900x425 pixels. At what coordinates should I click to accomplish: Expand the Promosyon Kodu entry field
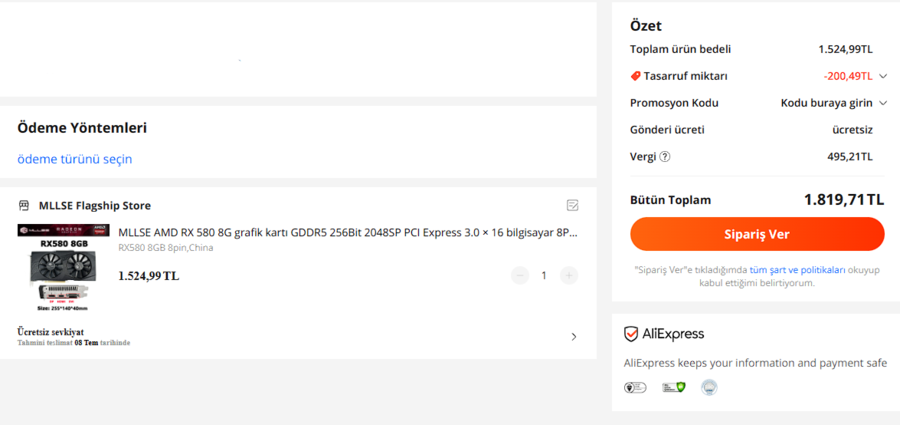[x=883, y=103]
